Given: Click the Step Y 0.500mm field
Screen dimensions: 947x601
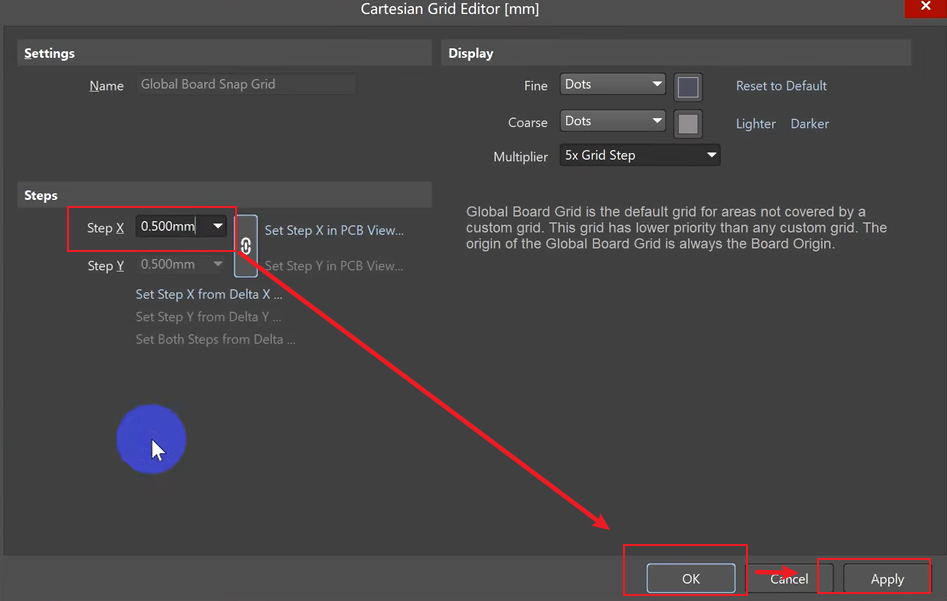Looking at the screenshot, I should (181, 264).
